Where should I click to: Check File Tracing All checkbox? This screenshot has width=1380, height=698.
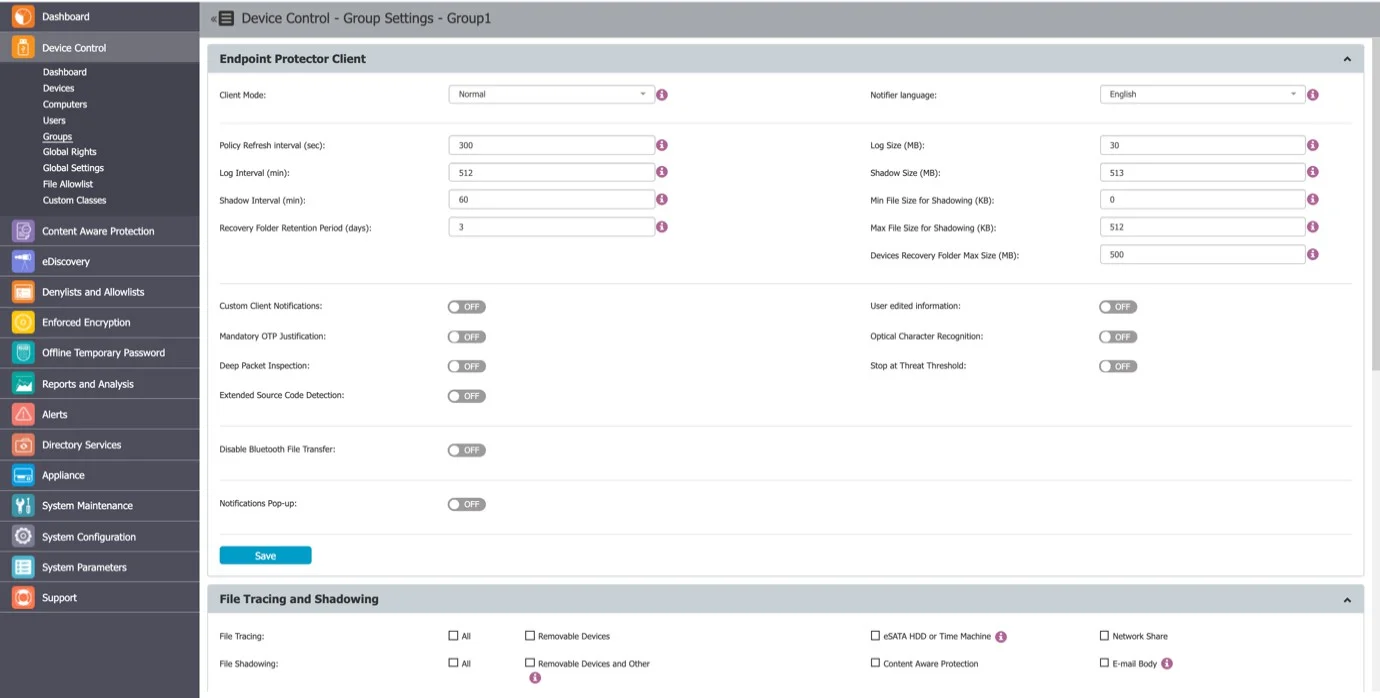[453, 635]
